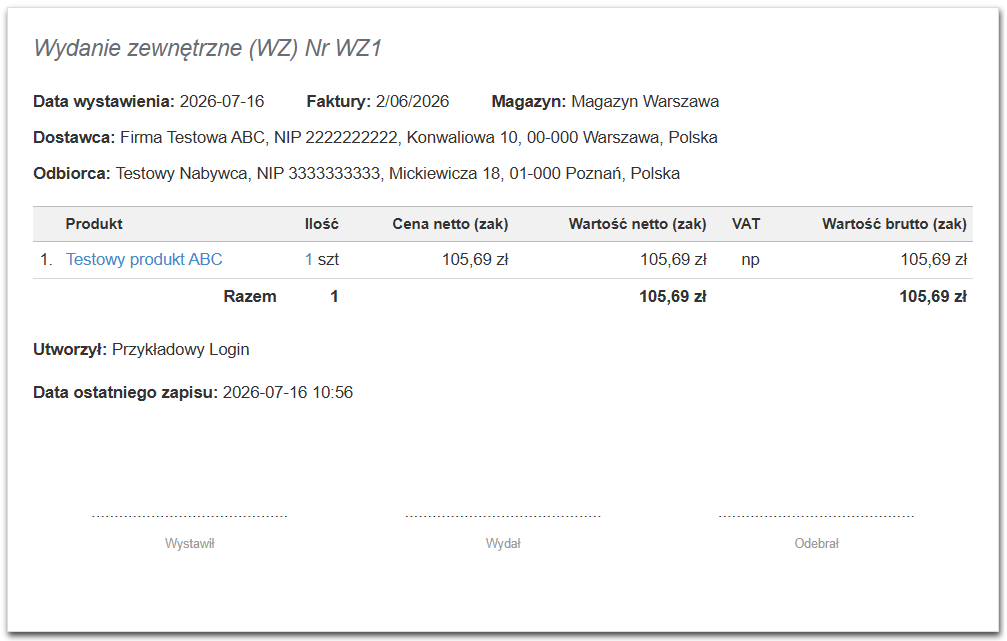Click the Cena netto (zak) header

(450, 224)
